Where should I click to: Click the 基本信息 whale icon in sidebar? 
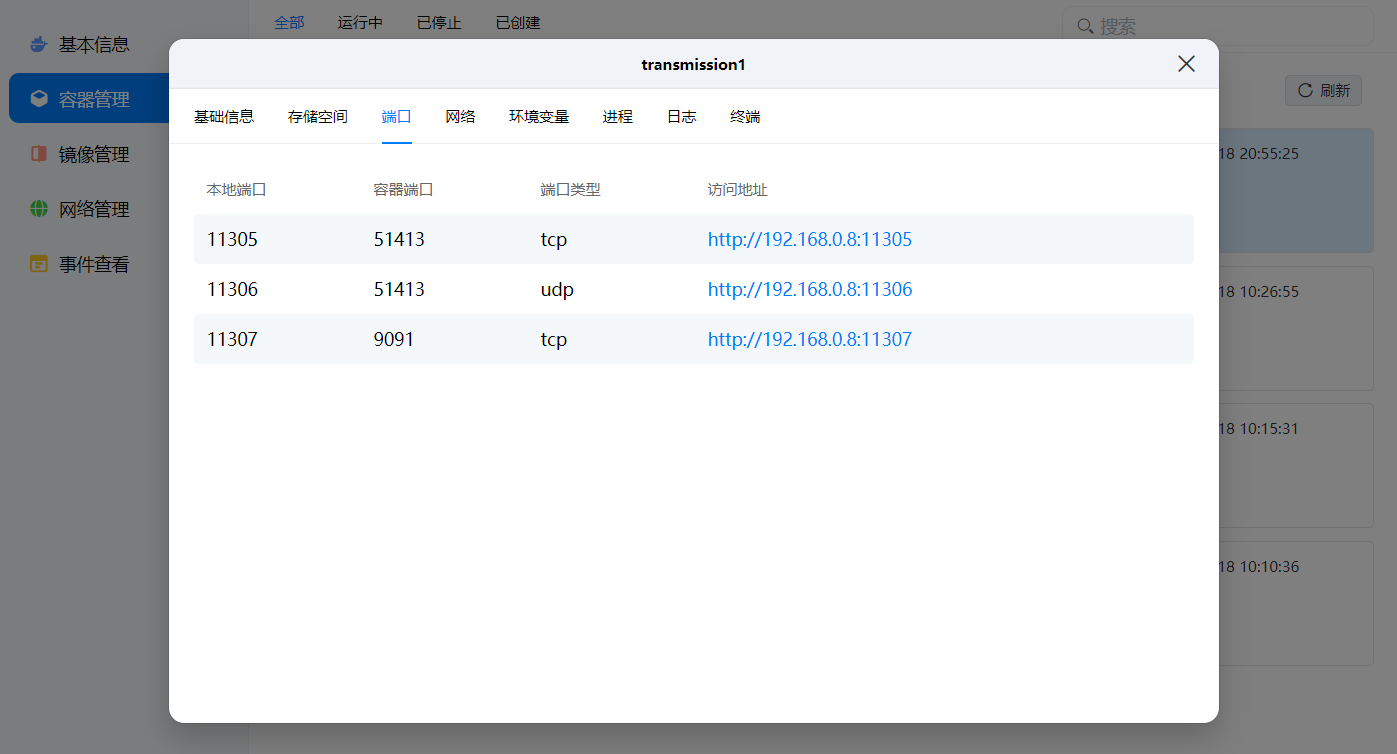[39, 44]
